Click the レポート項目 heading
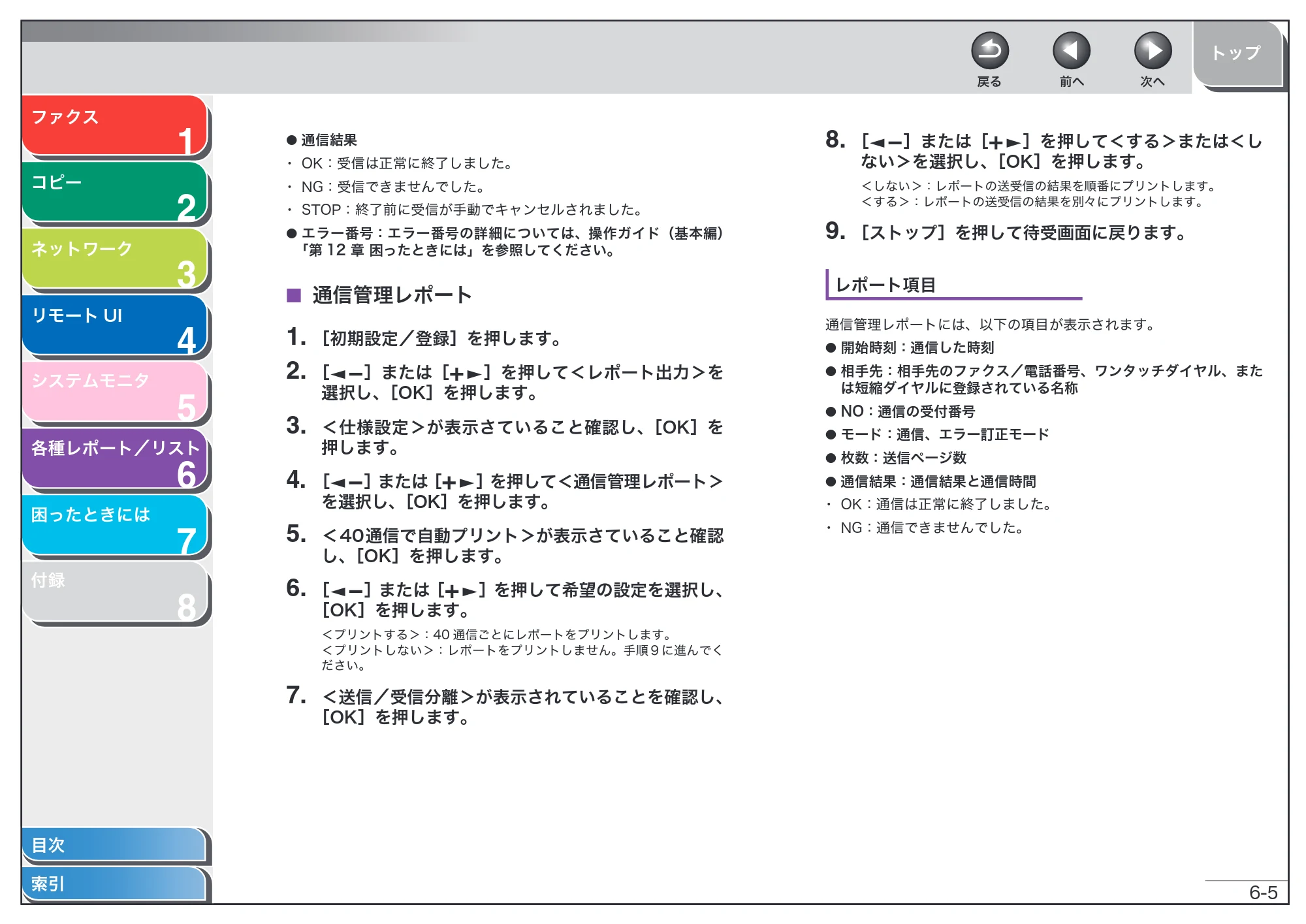Screen dimensions: 1306x924 click(x=885, y=285)
